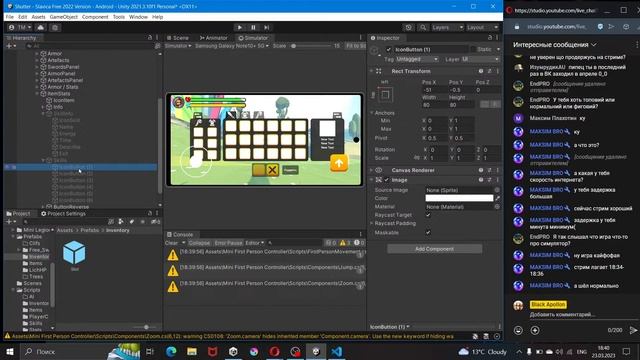Switch to the Animator tab

click(213, 38)
